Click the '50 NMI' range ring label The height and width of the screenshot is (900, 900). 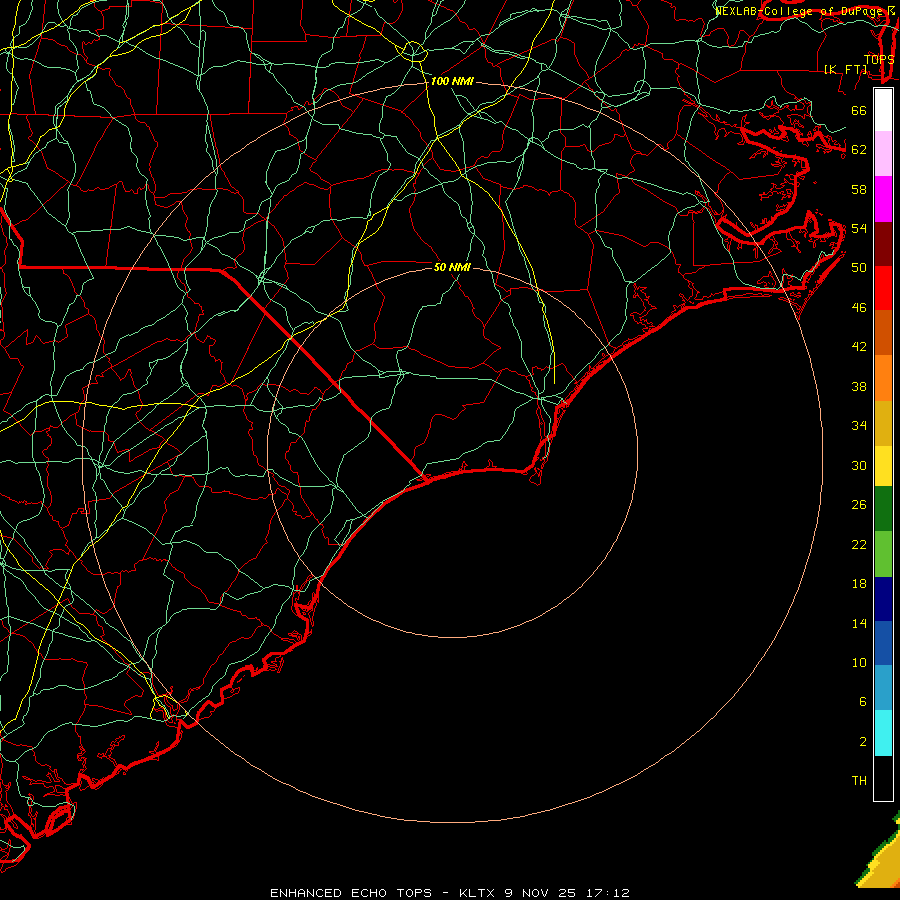click(x=452, y=267)
